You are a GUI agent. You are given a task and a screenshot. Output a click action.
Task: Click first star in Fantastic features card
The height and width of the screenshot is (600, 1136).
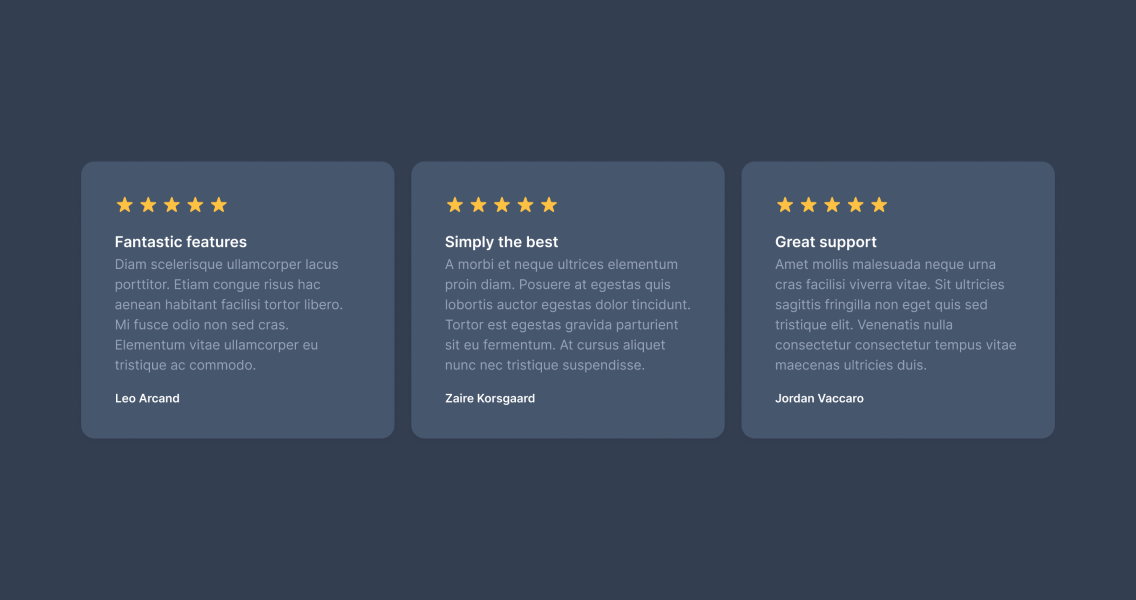125,205
